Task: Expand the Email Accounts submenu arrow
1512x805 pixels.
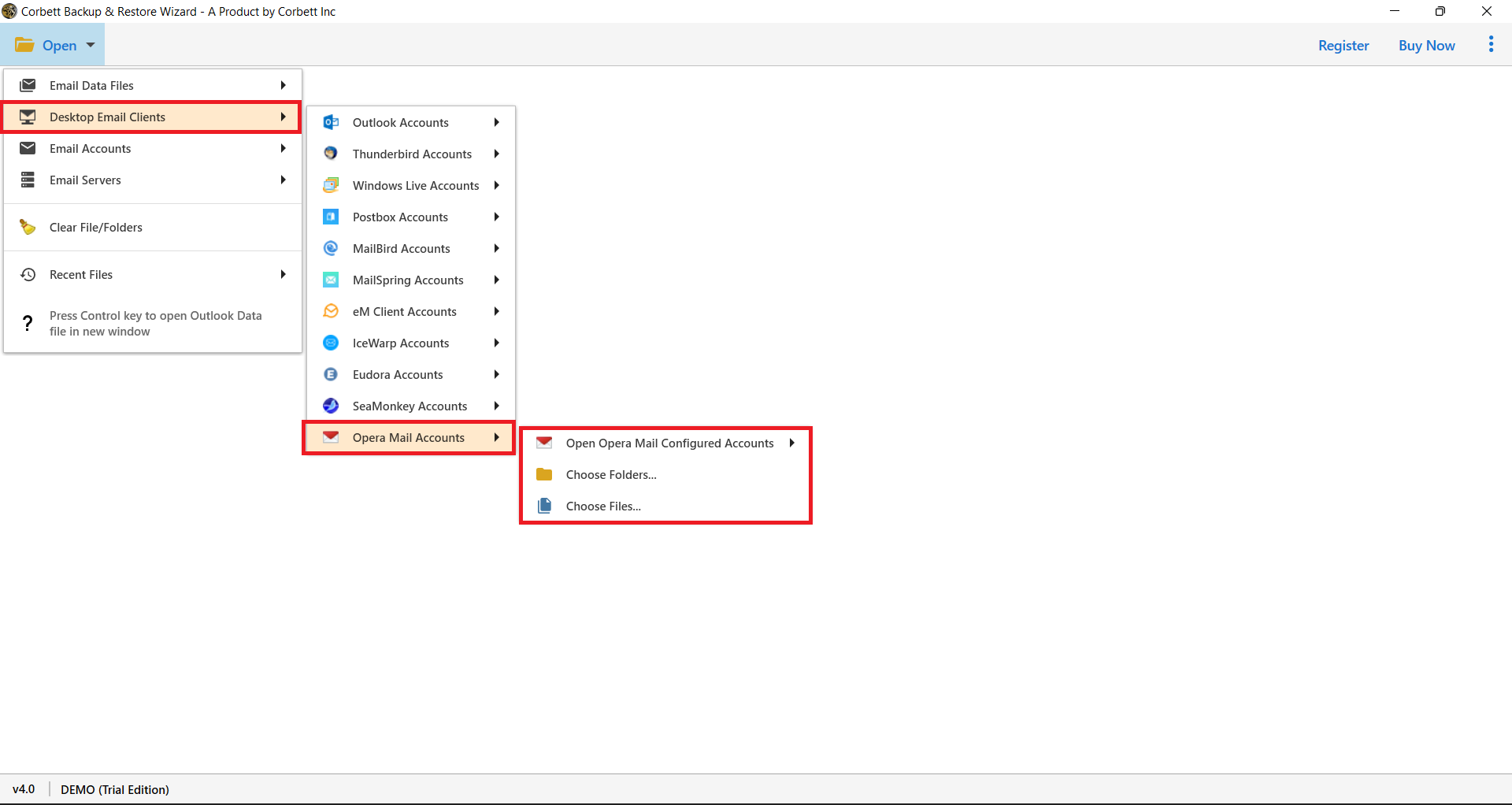Action: point(283,148)
